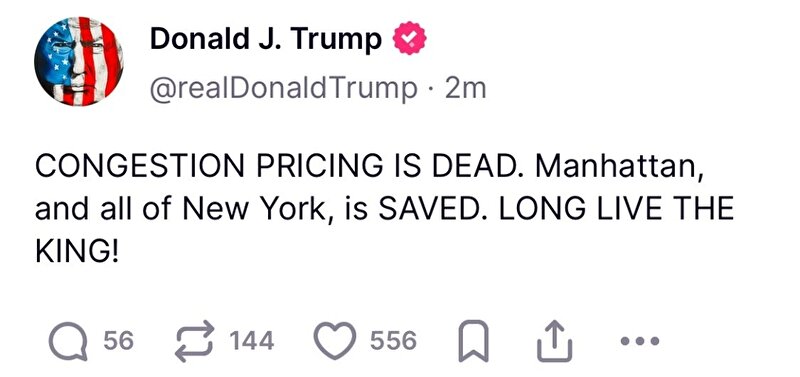Visit the @realDonaldTrump handle link
The height and width of the screenshot is (377, 800).
pyautogui.click(x=283, y=88)
